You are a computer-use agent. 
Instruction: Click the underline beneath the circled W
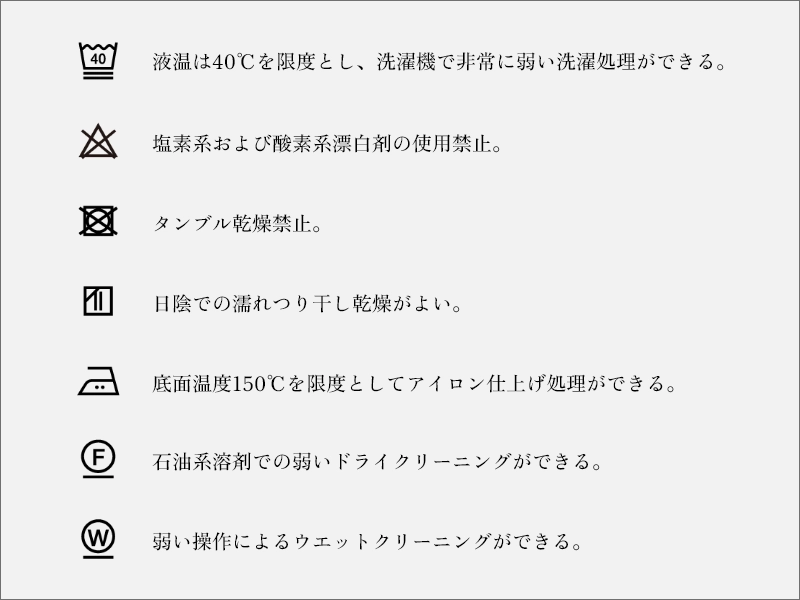98,557
